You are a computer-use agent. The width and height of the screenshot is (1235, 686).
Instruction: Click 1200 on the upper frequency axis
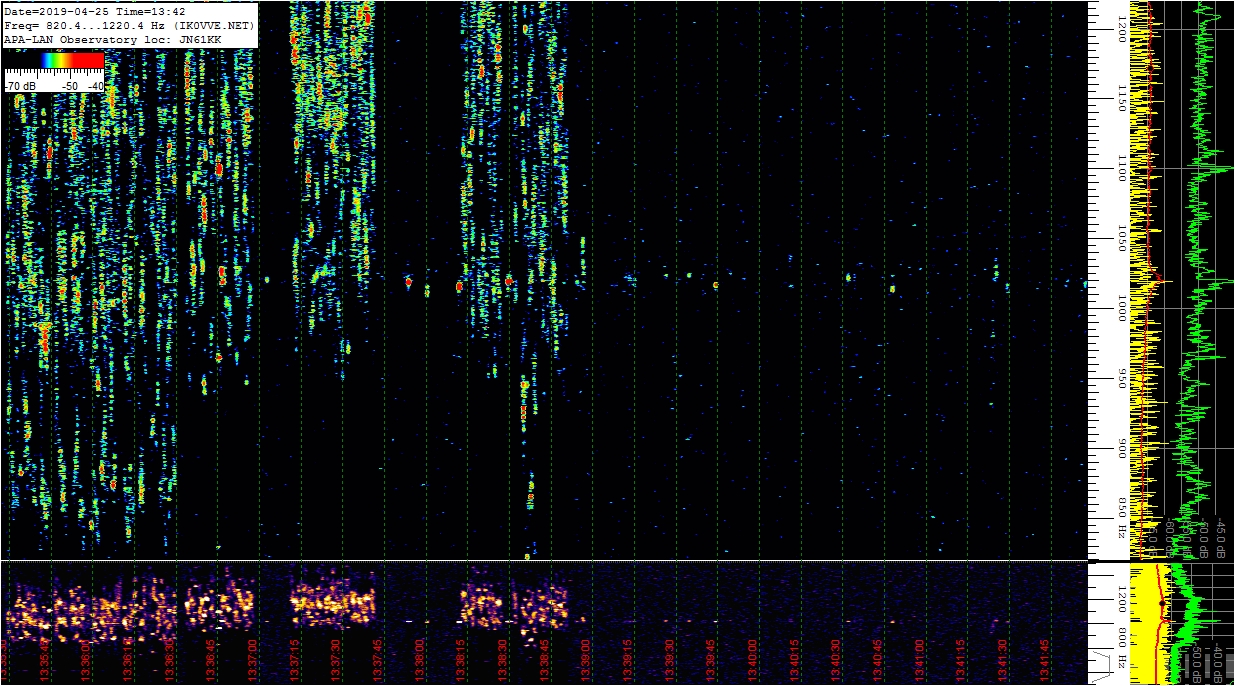coord(1122,31)
